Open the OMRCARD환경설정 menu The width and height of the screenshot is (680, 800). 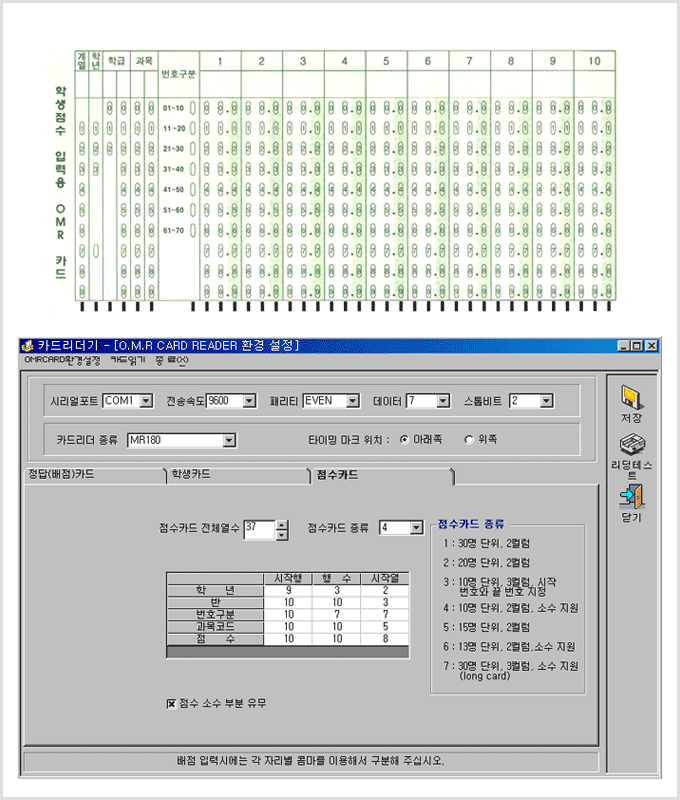coord(62,360)
